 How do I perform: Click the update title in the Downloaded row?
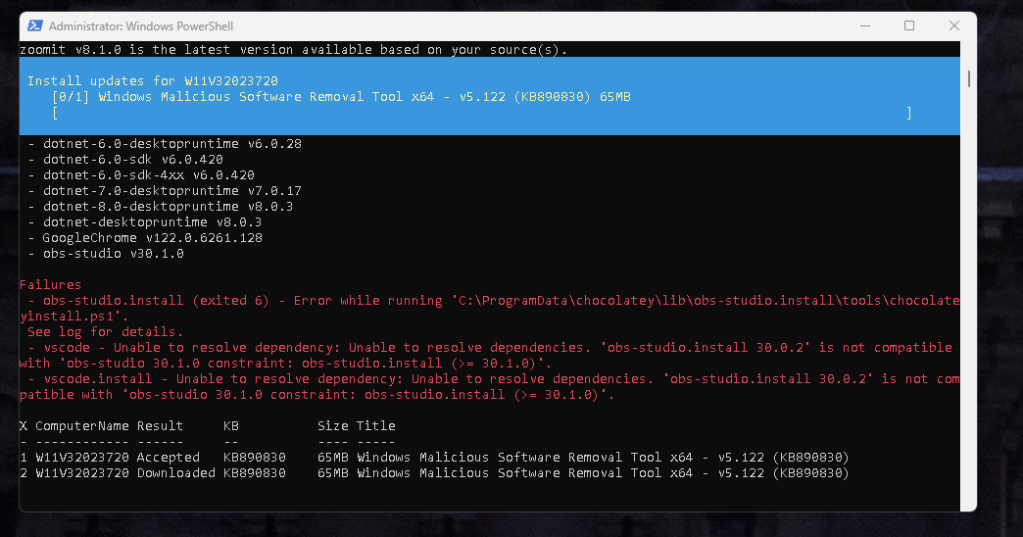603,472
